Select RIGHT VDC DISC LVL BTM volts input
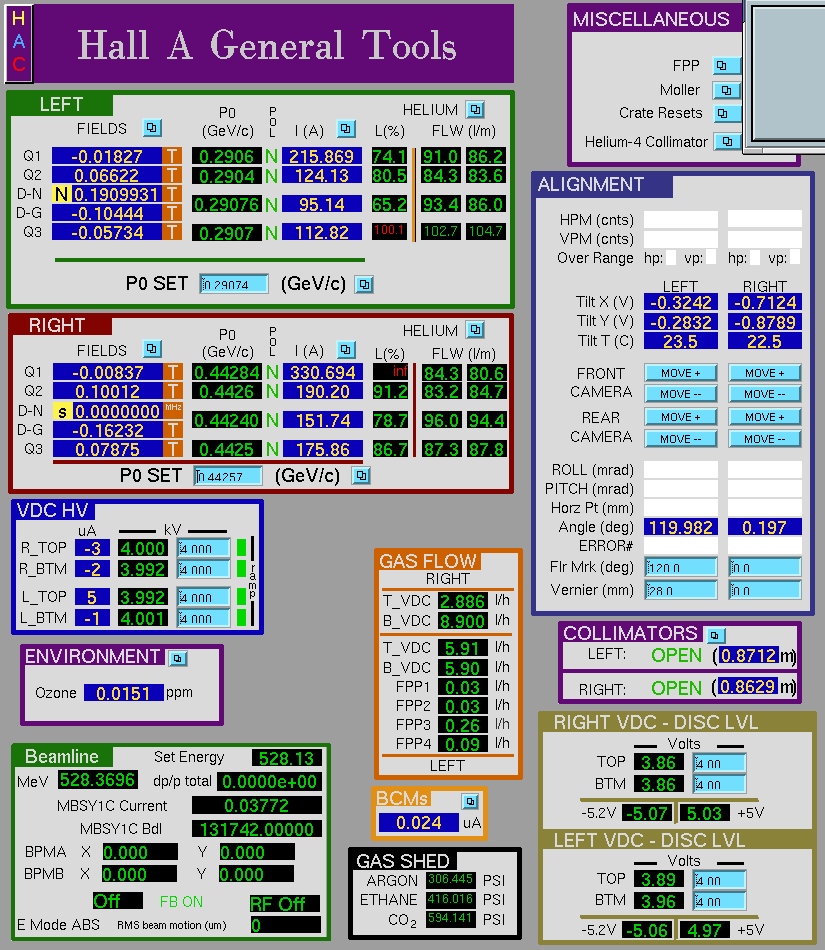This screenshot has height=950, width=825. (719, 784)
